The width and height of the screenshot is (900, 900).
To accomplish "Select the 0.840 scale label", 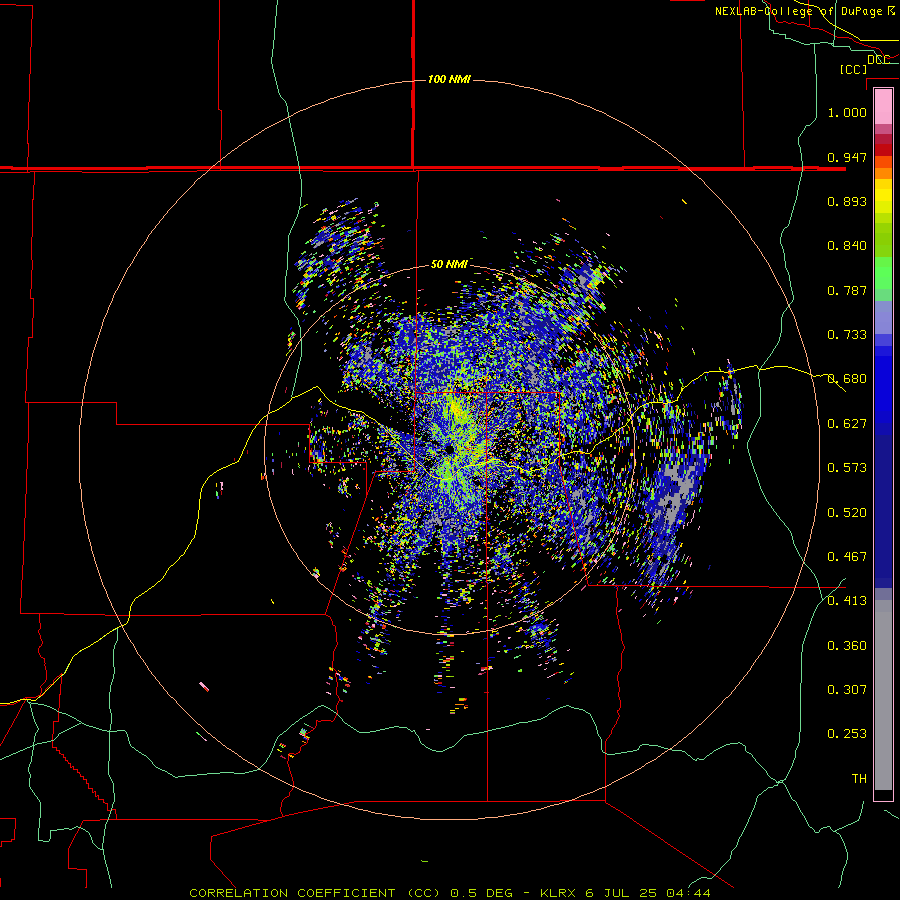I will point(847,245).
